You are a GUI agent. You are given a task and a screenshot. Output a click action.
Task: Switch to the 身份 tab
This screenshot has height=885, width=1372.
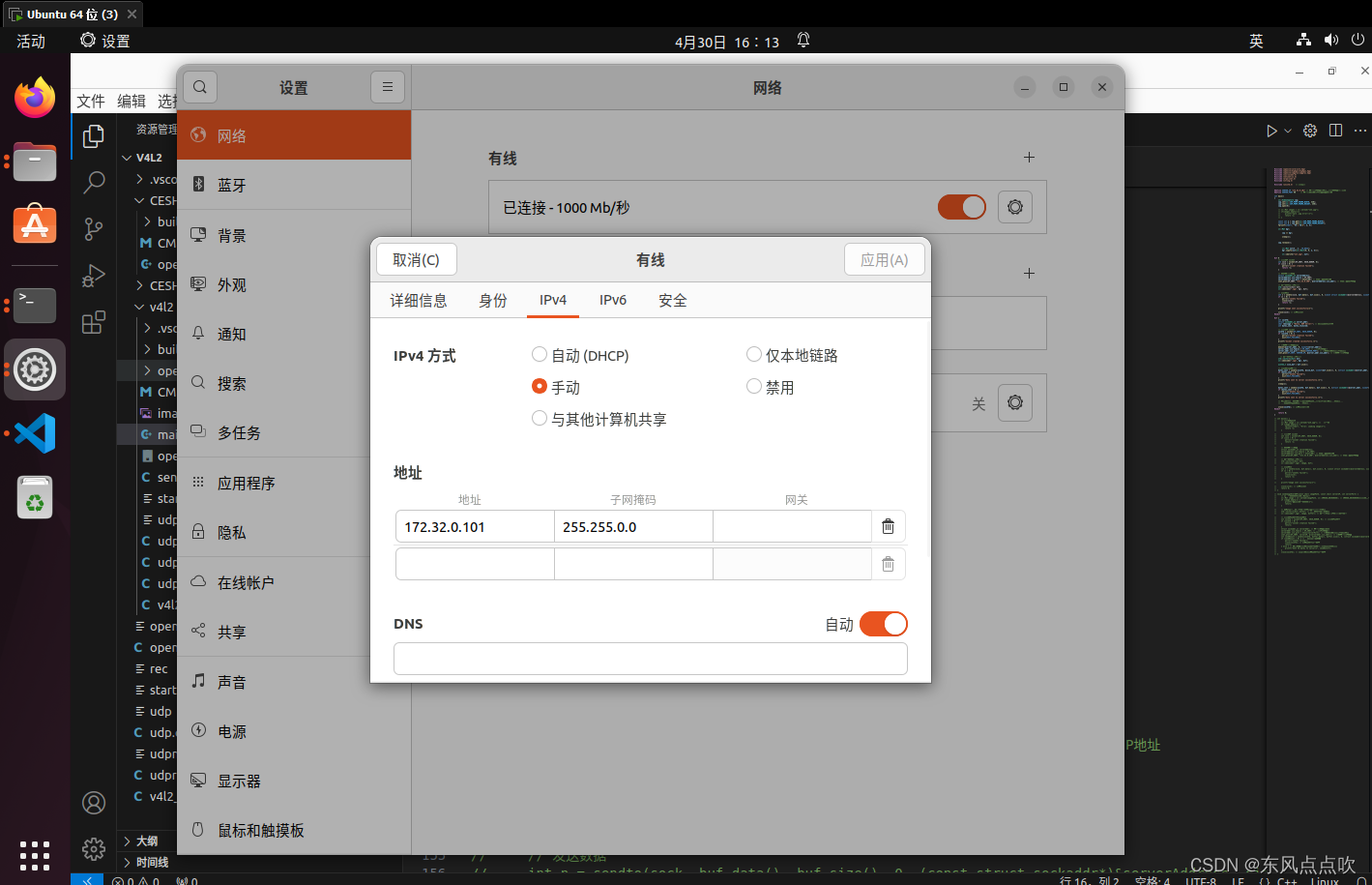tap(493, 301)
